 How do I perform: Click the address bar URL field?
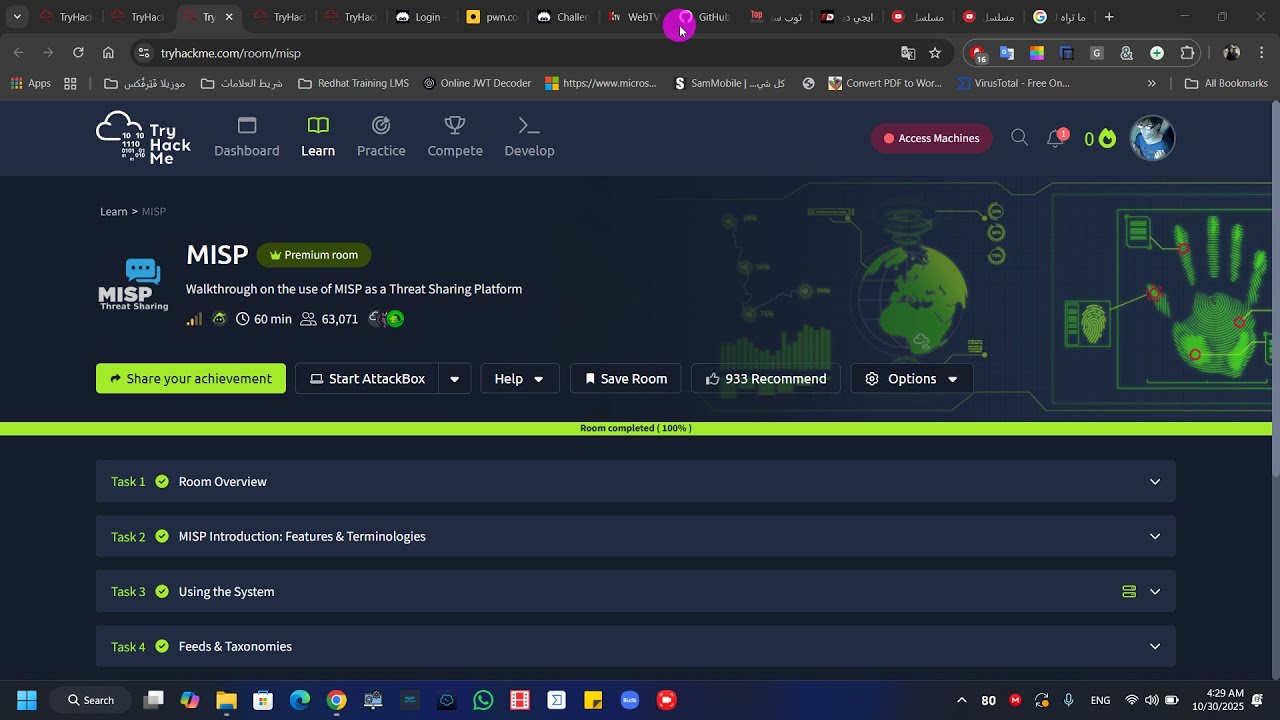tap(520, 53)
